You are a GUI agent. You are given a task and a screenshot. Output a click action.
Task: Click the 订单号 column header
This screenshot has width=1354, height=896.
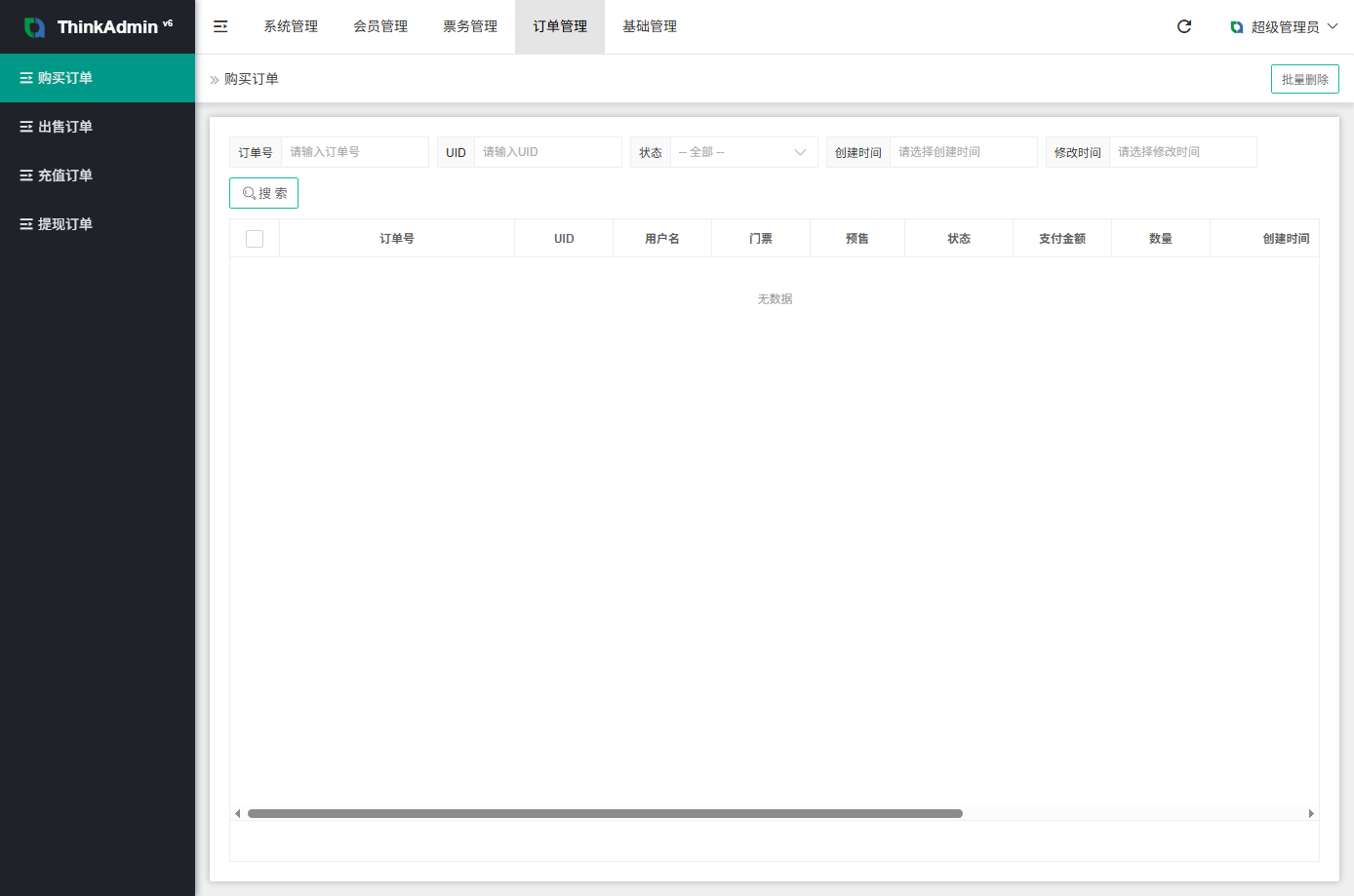click(397, 239)
